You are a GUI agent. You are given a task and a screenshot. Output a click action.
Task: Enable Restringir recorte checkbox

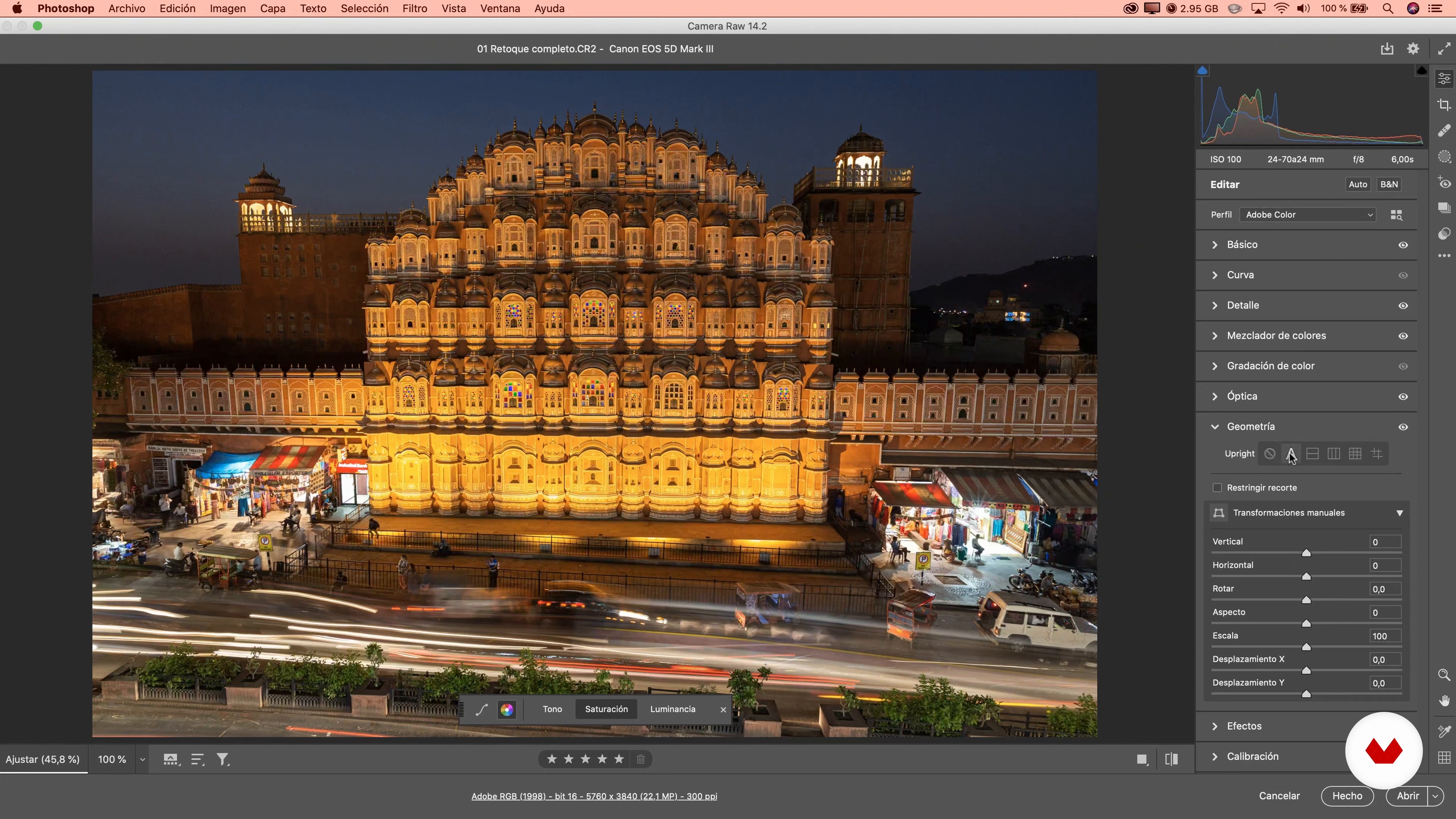(1217, 488)
